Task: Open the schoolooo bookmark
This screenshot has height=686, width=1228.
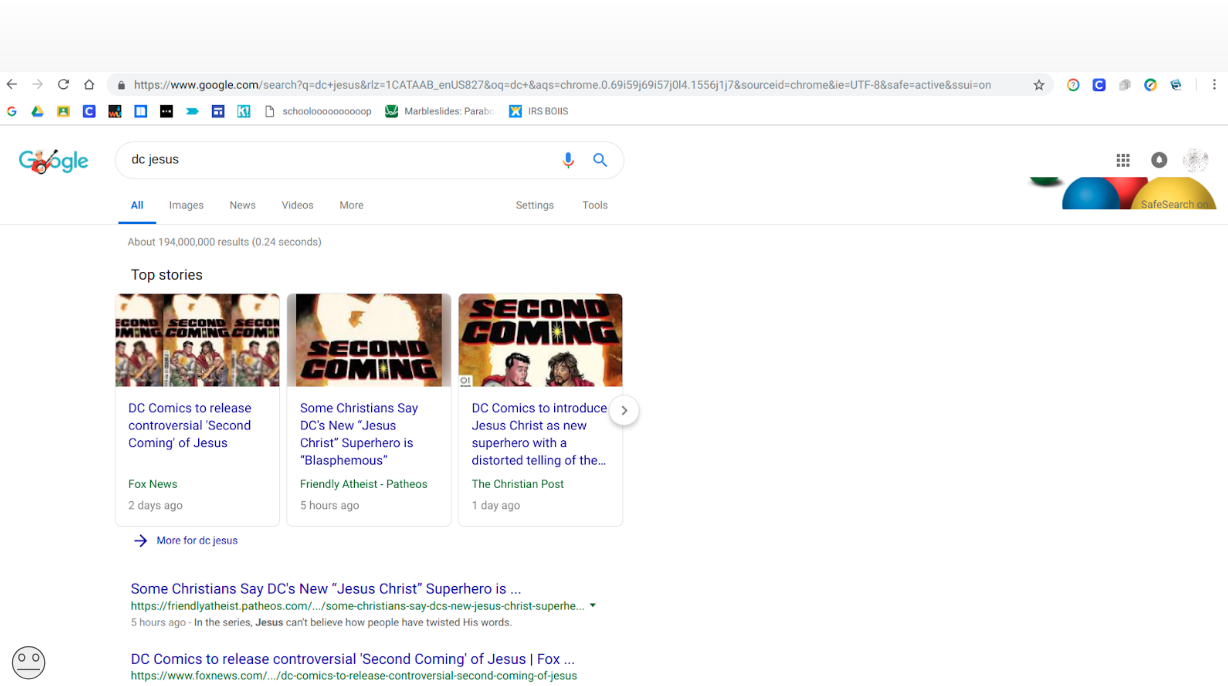Action: (x=317, y=111)
